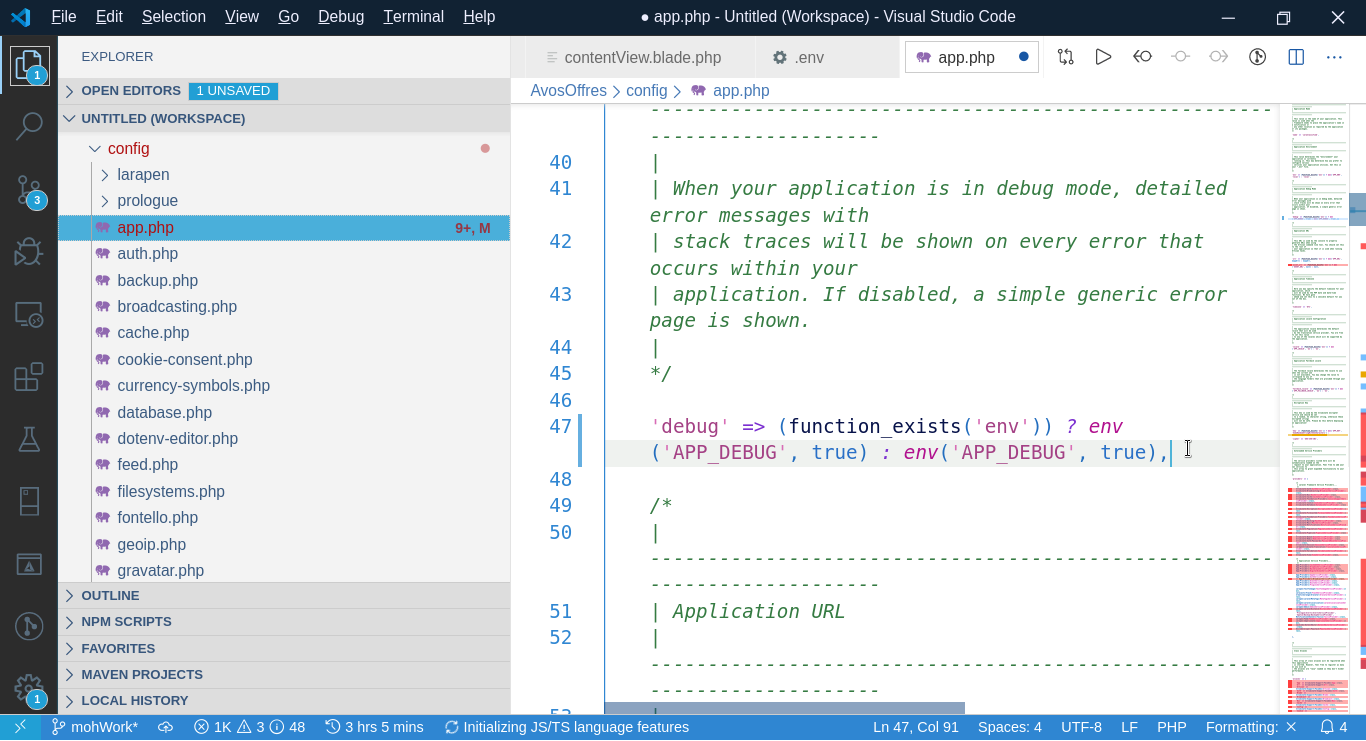Viewport: 1366px width, 741px height.
Task: Select the app.php editor tab
Action: click(x=972, y=57)
